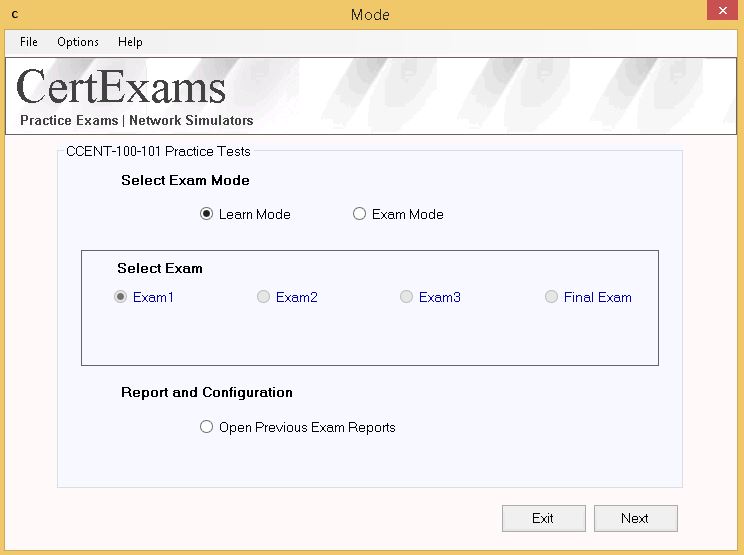This screenshot has width=744, height=555.
Task: Open the Options menu
Action: click(78, 42)
